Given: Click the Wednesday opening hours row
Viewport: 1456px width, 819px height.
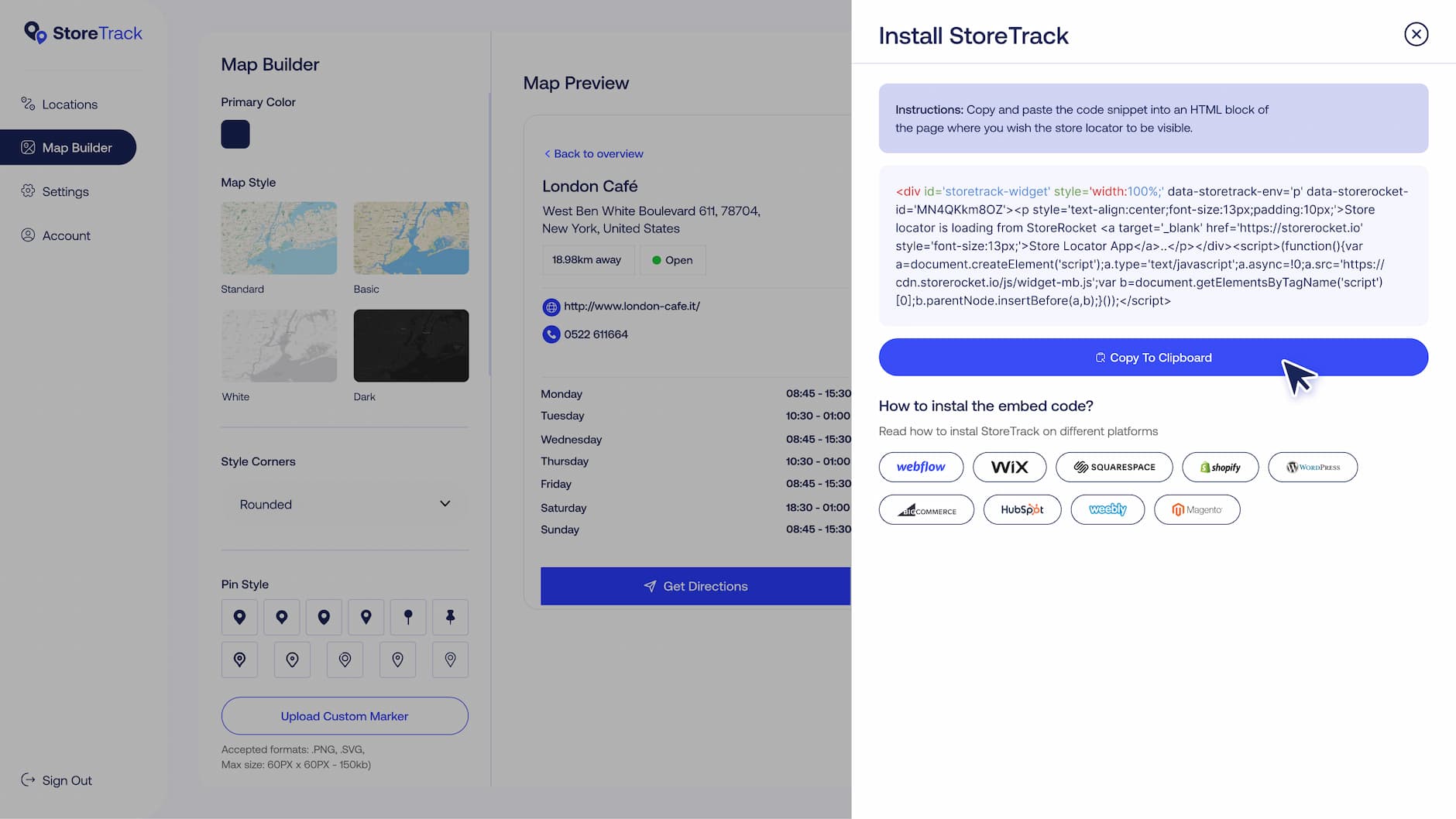Looking at the screenshot, I should (x=695, y=439).
